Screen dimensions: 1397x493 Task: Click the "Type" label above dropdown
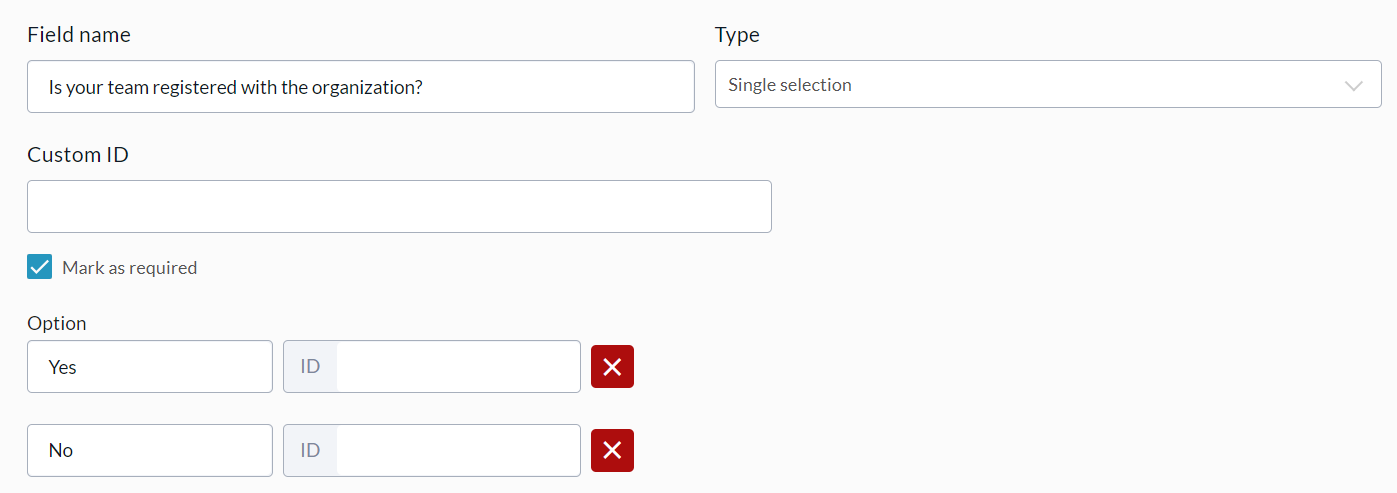click(x=737, y=35)
